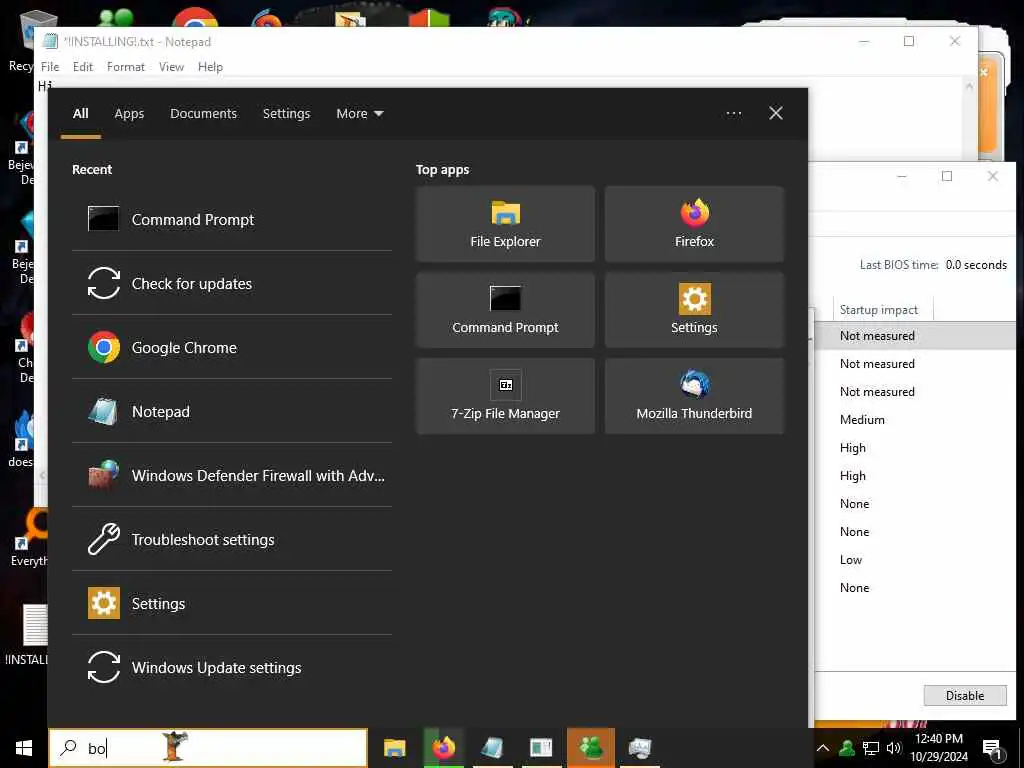
Task: Click the Disable button in Task Manager
Action: 965,696
